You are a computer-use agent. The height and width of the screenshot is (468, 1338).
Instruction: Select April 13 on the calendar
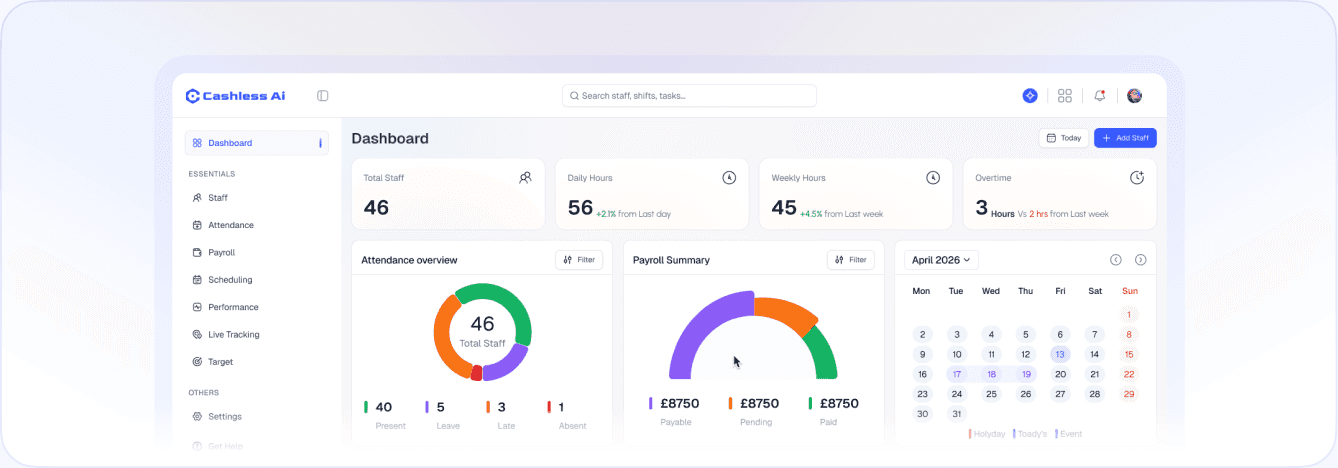(1060, 354)
